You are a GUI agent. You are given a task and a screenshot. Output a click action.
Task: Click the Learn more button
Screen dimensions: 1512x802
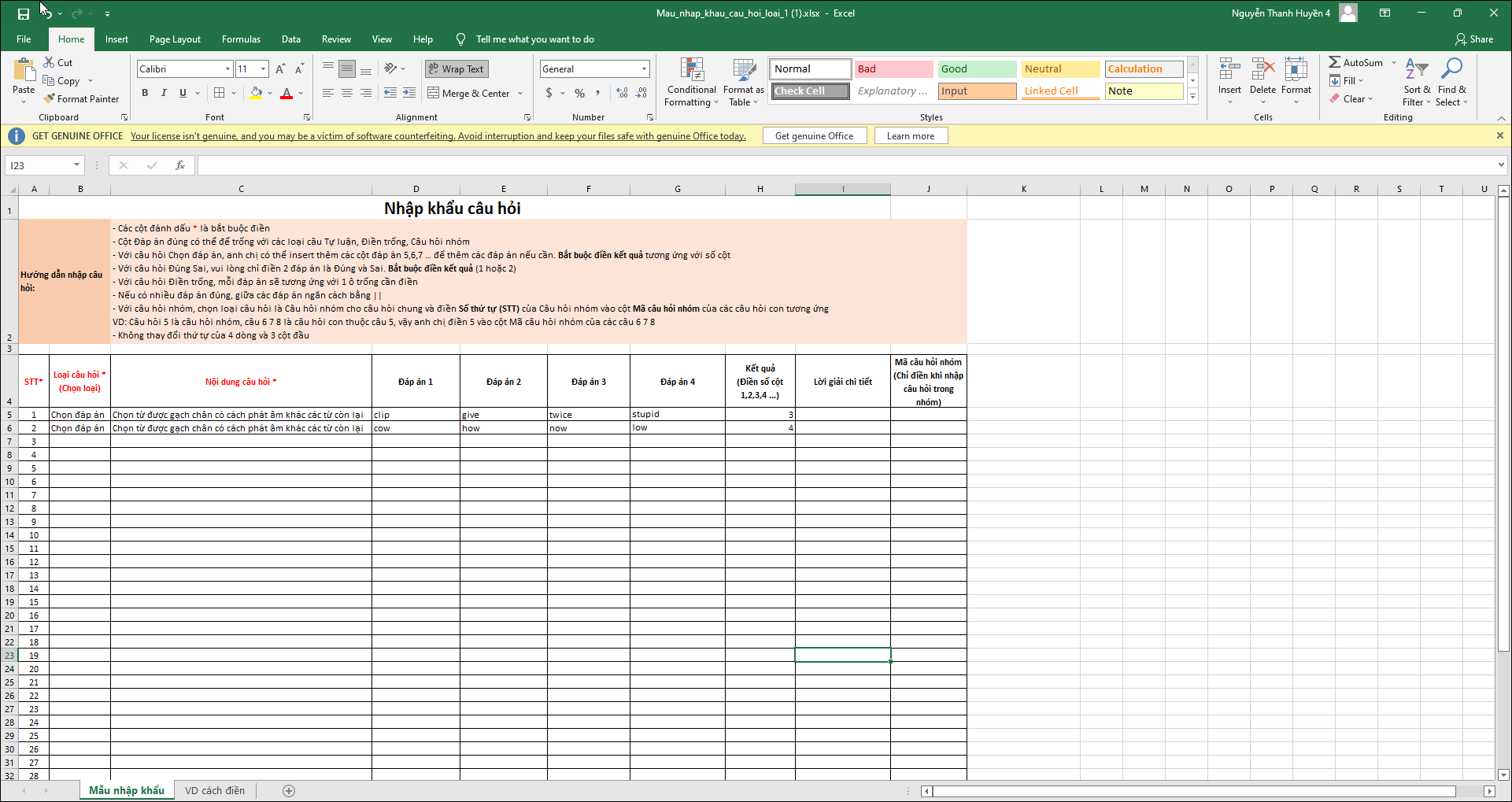point(911,136)
